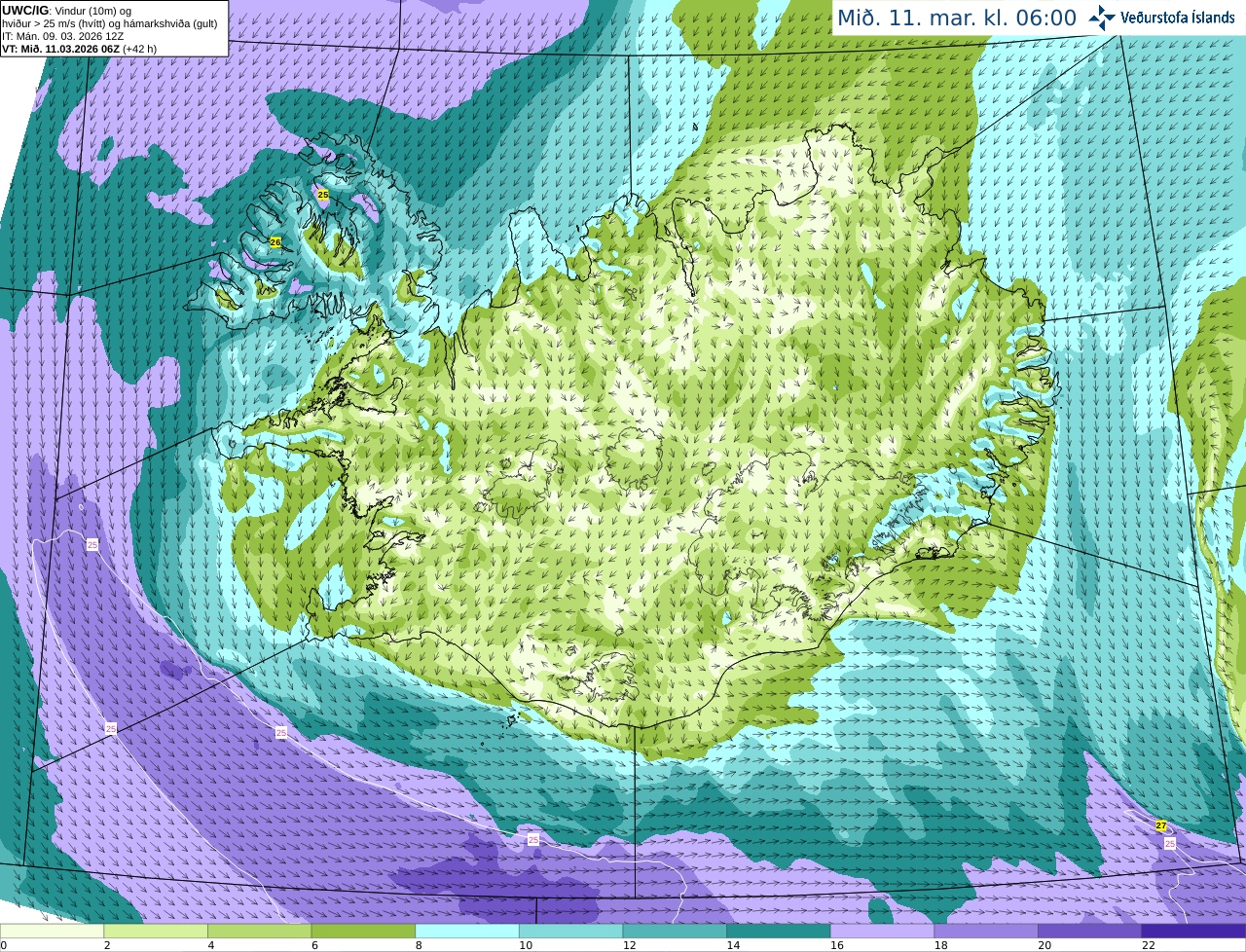Click the yellow 27 peak gust marker
This screenshot has width=1246, height=952.
click(x=1161, y=825)
